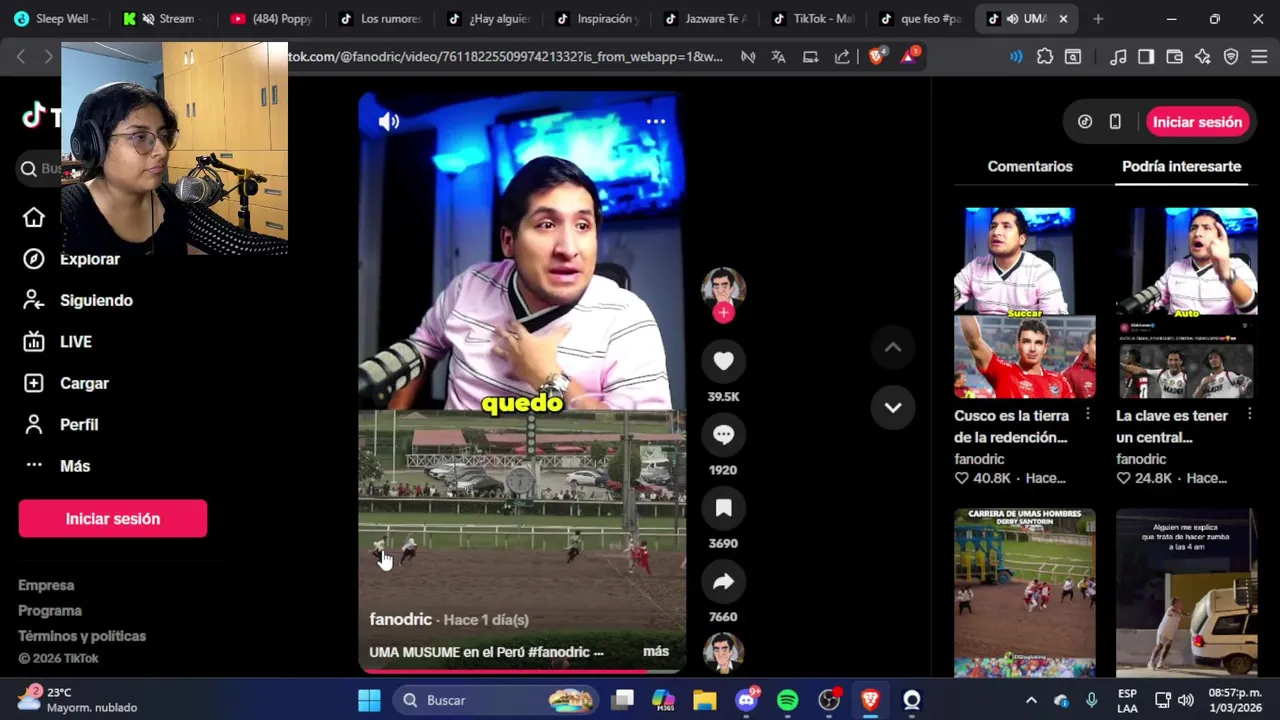This screenshot has height=720, width=1280.
Task: Select the Podría interesarte tab
Action: [1181, 166]
